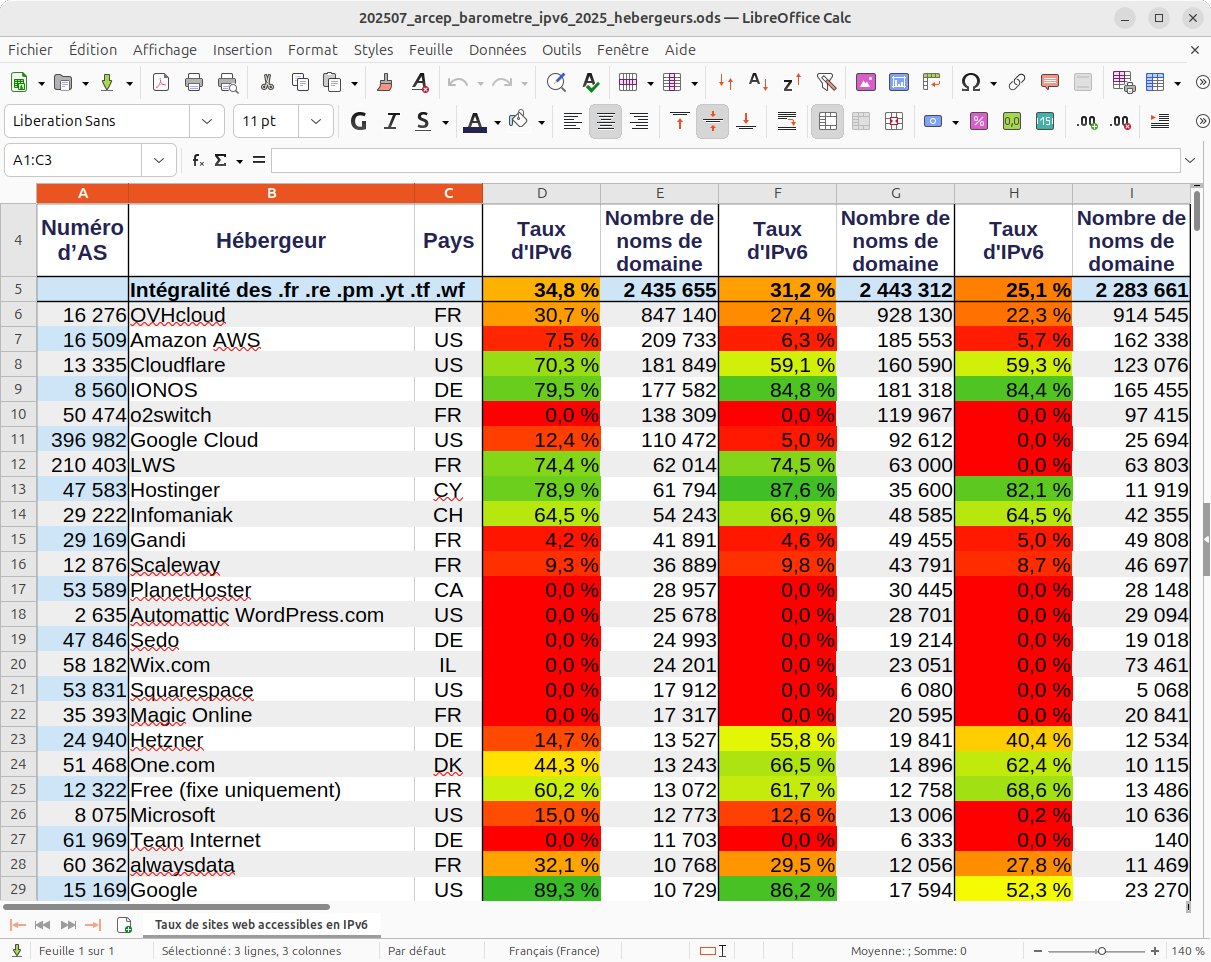Image resolution: width=1211 pixels, height=962 pixels.
Task: Open the Fichier menu
Action: (30, 50)
